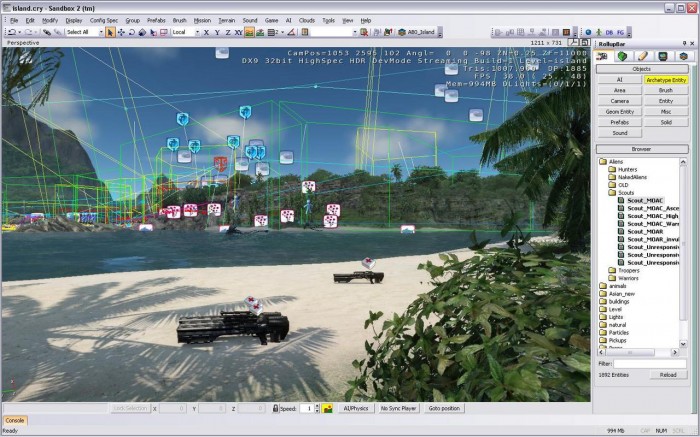Open the Prefabs menu

156,21
